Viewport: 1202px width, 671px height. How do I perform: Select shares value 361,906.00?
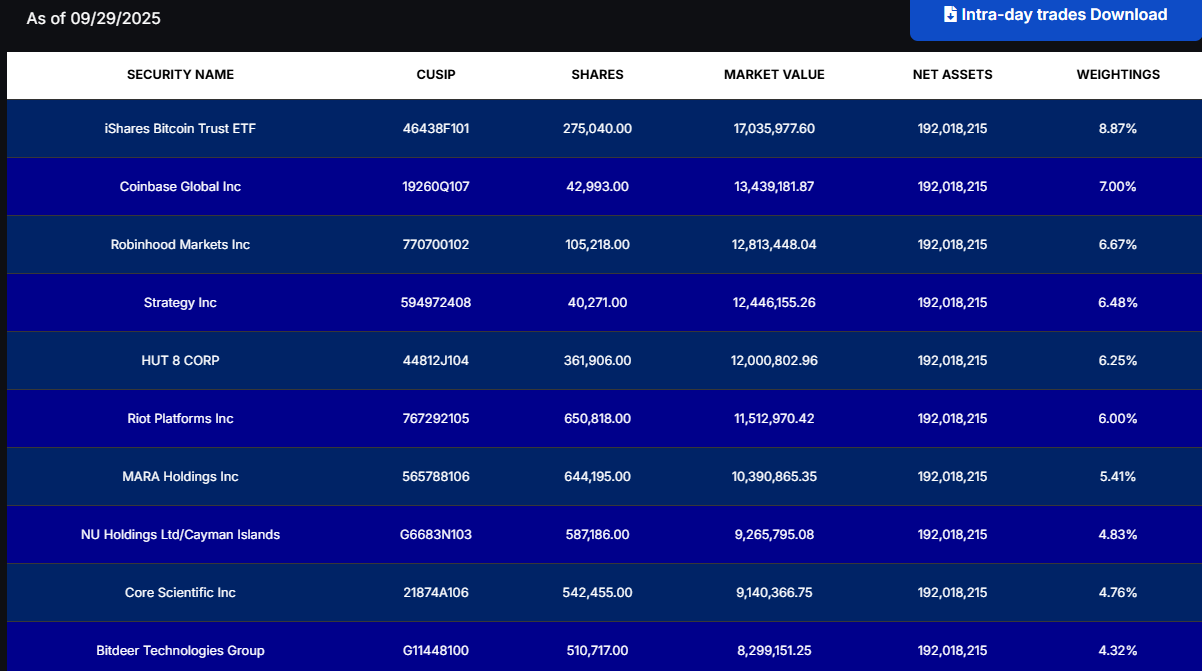pos(597,361)
